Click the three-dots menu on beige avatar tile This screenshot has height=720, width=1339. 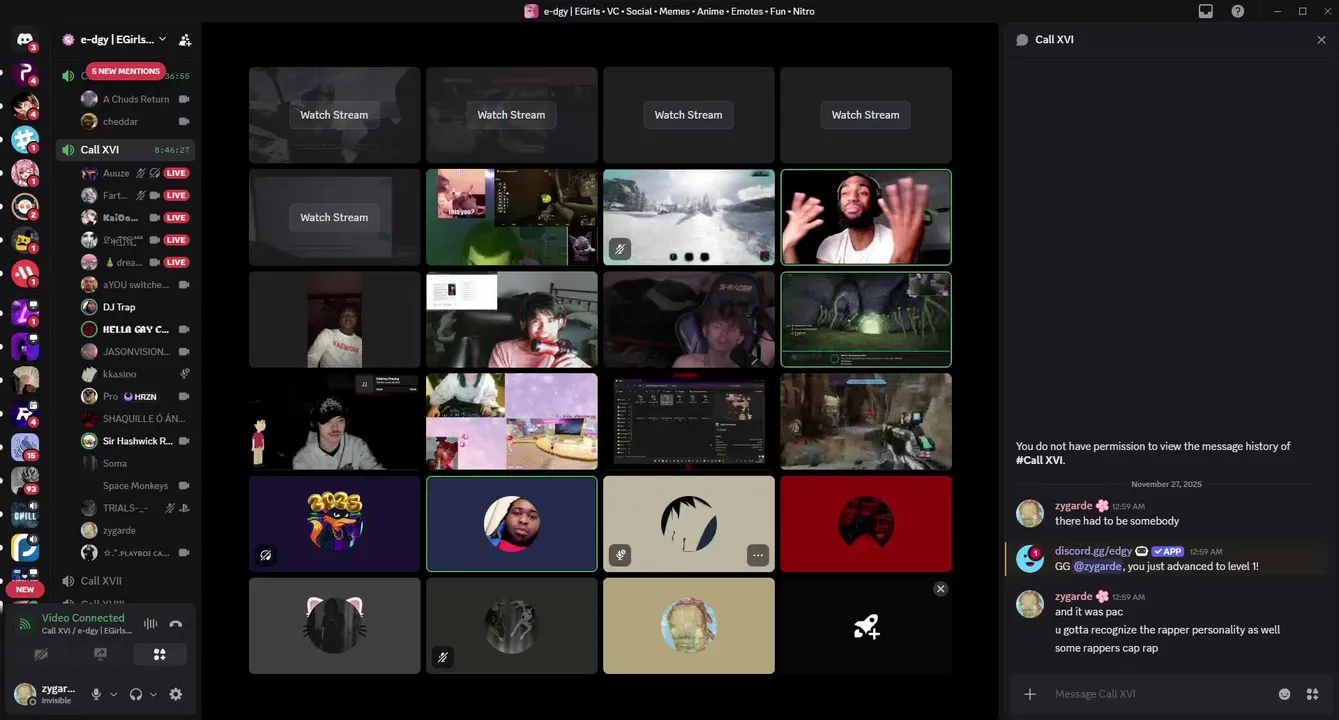[758, 555]
